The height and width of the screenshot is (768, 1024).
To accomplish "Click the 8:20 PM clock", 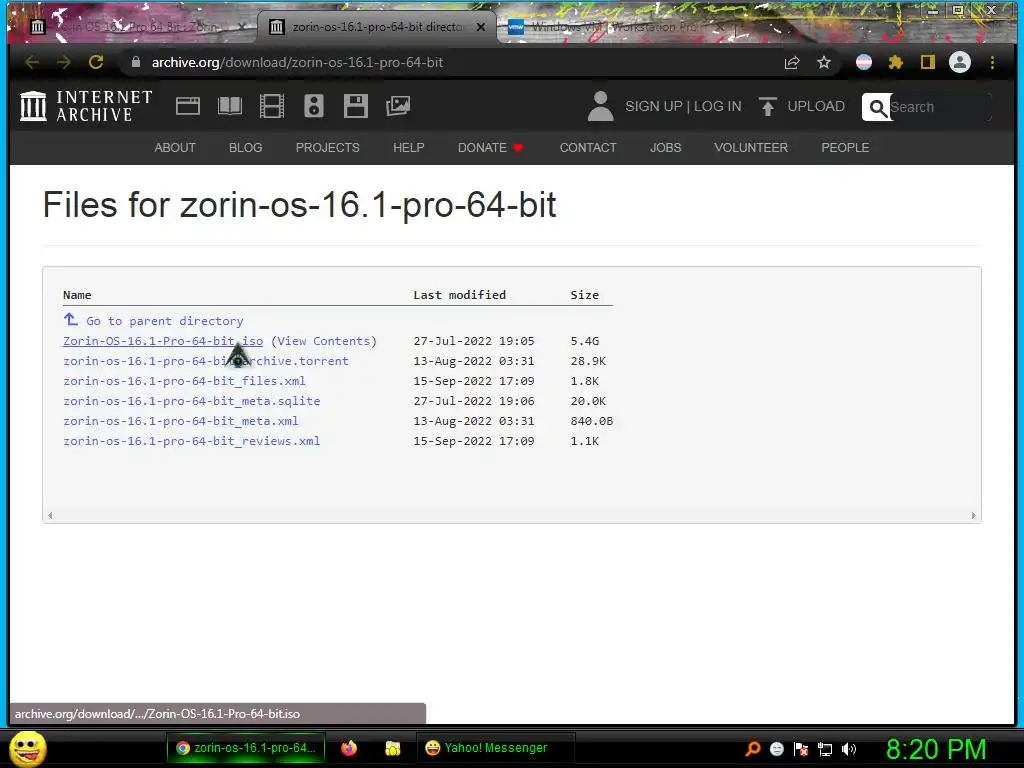I will [936, 749].
